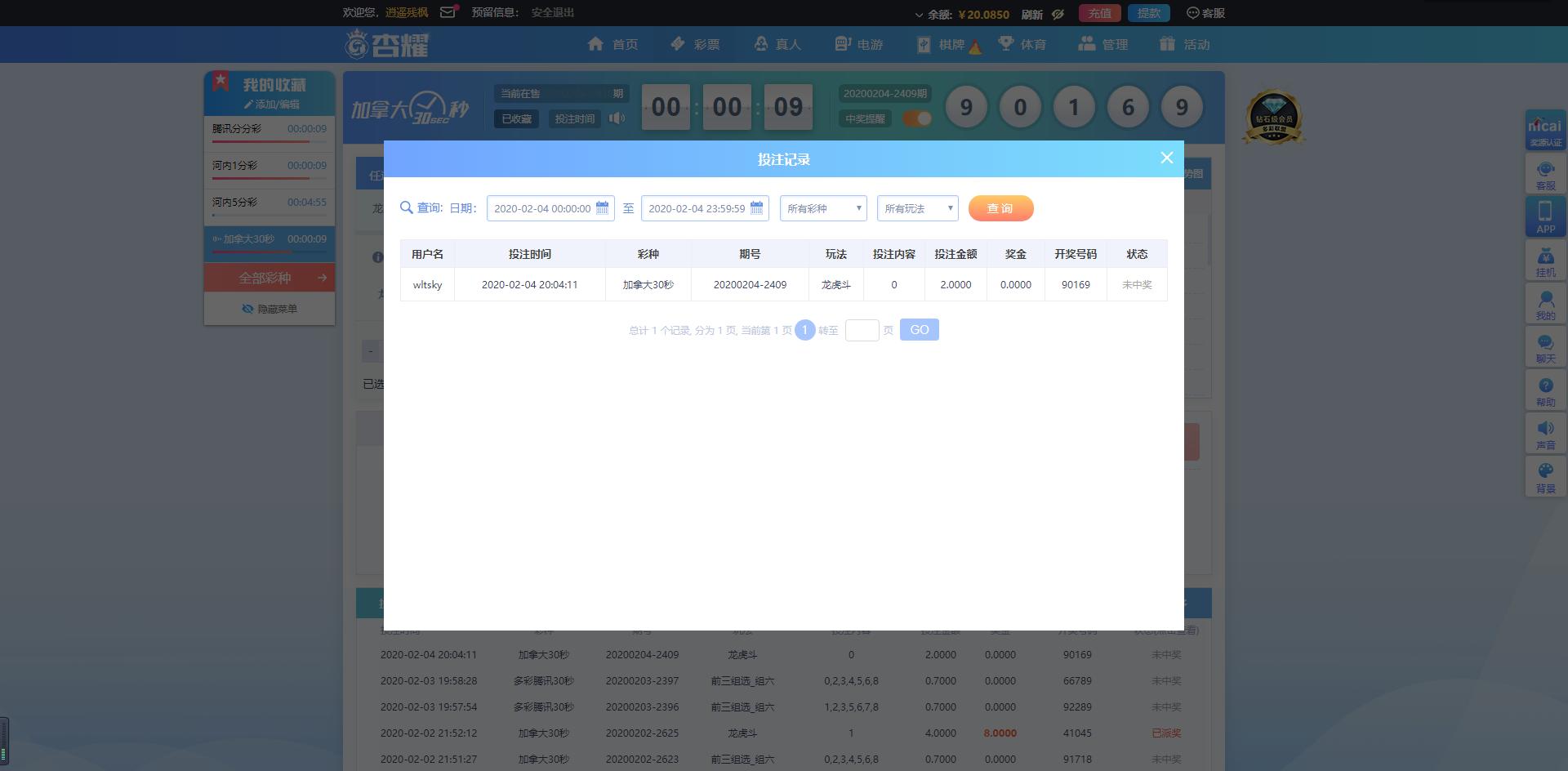The width and height of the screenshot is (1568, 771).
Task: Expand 全部彩种 lottery list
Action: (269, 278)
